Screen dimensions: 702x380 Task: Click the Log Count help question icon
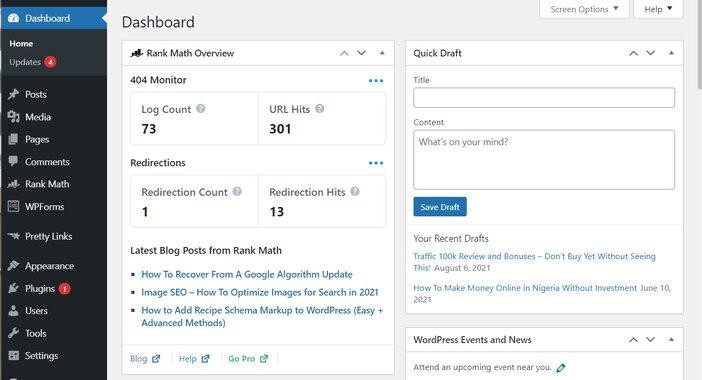201,108
